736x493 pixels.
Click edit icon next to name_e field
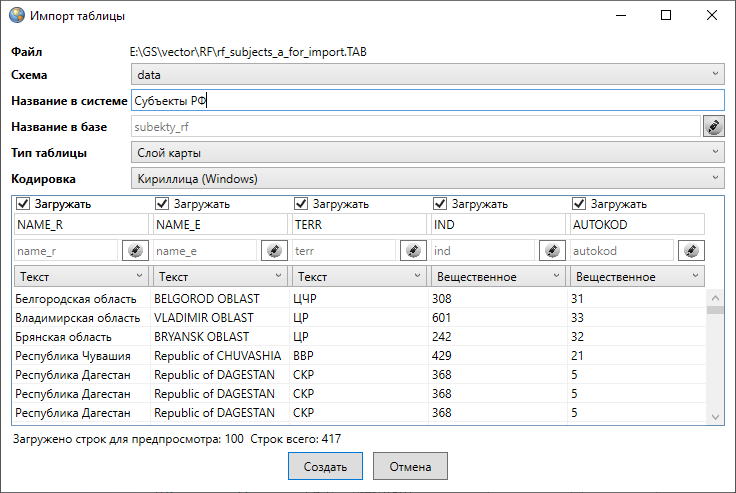pos(273,250)
